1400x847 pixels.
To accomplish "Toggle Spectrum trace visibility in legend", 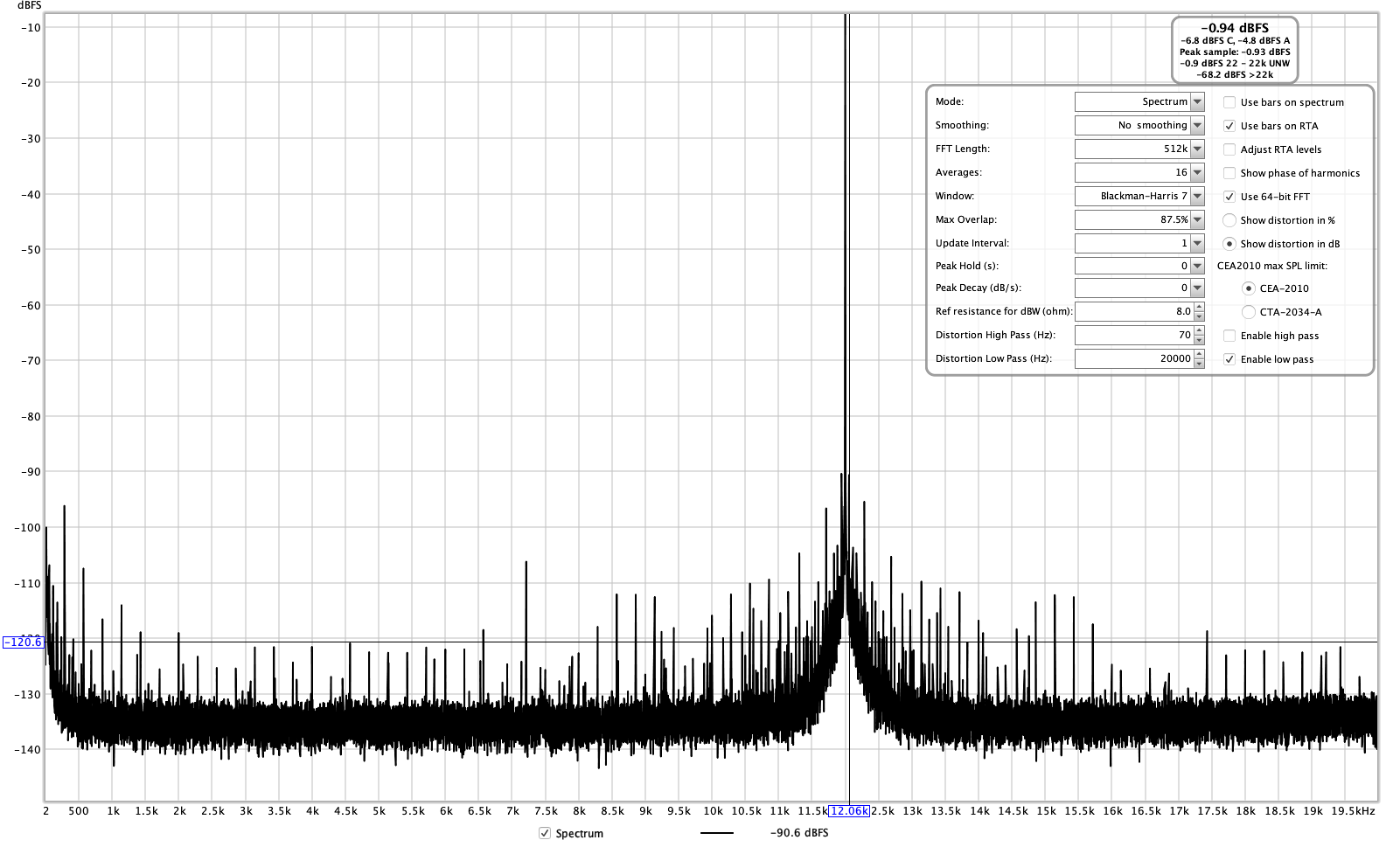I will coord(545,833).
